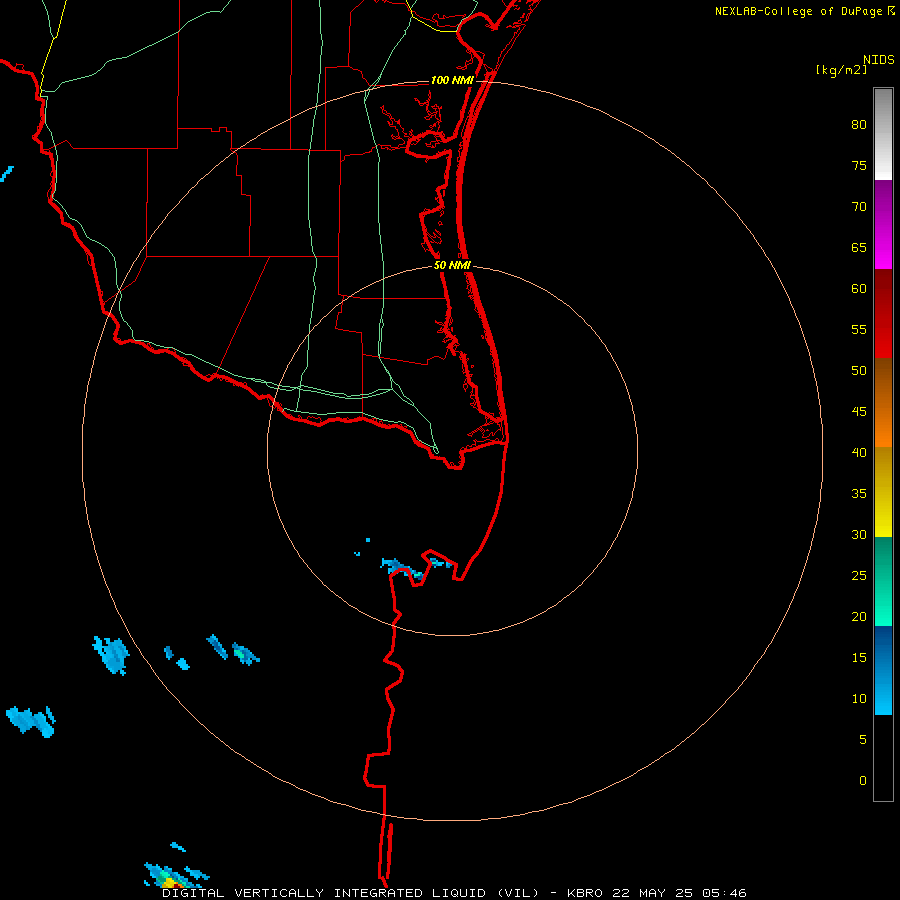Click the 80 value on the scale

point(859,125)
